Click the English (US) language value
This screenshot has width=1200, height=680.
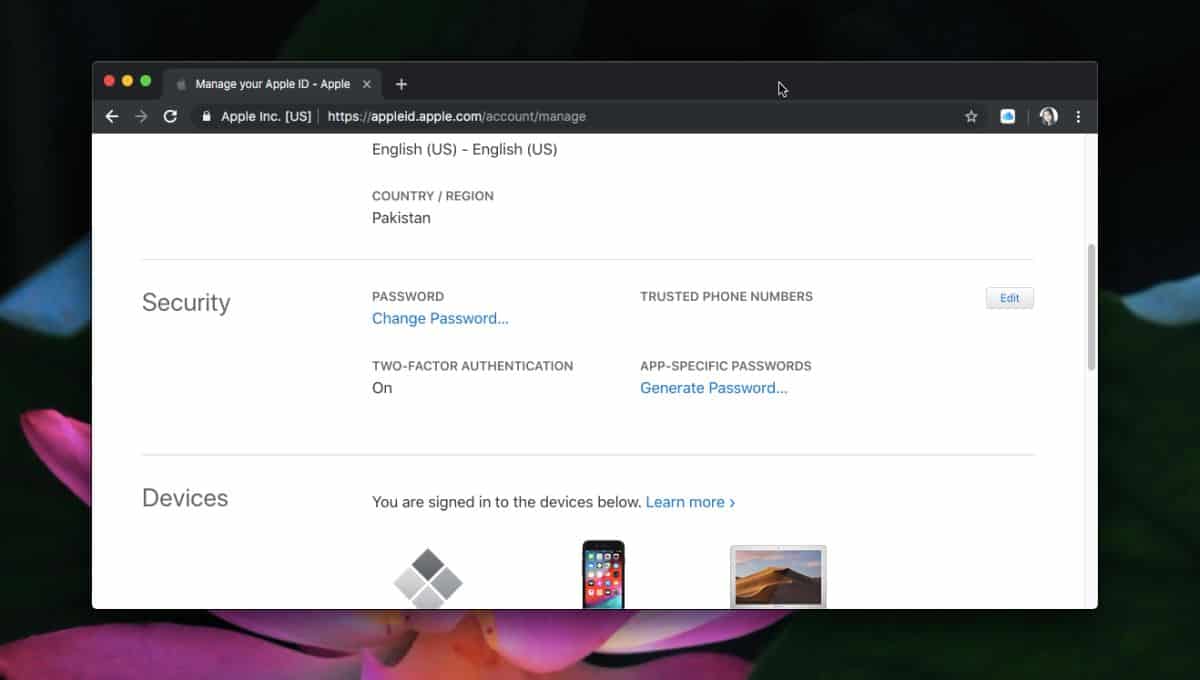464,149
